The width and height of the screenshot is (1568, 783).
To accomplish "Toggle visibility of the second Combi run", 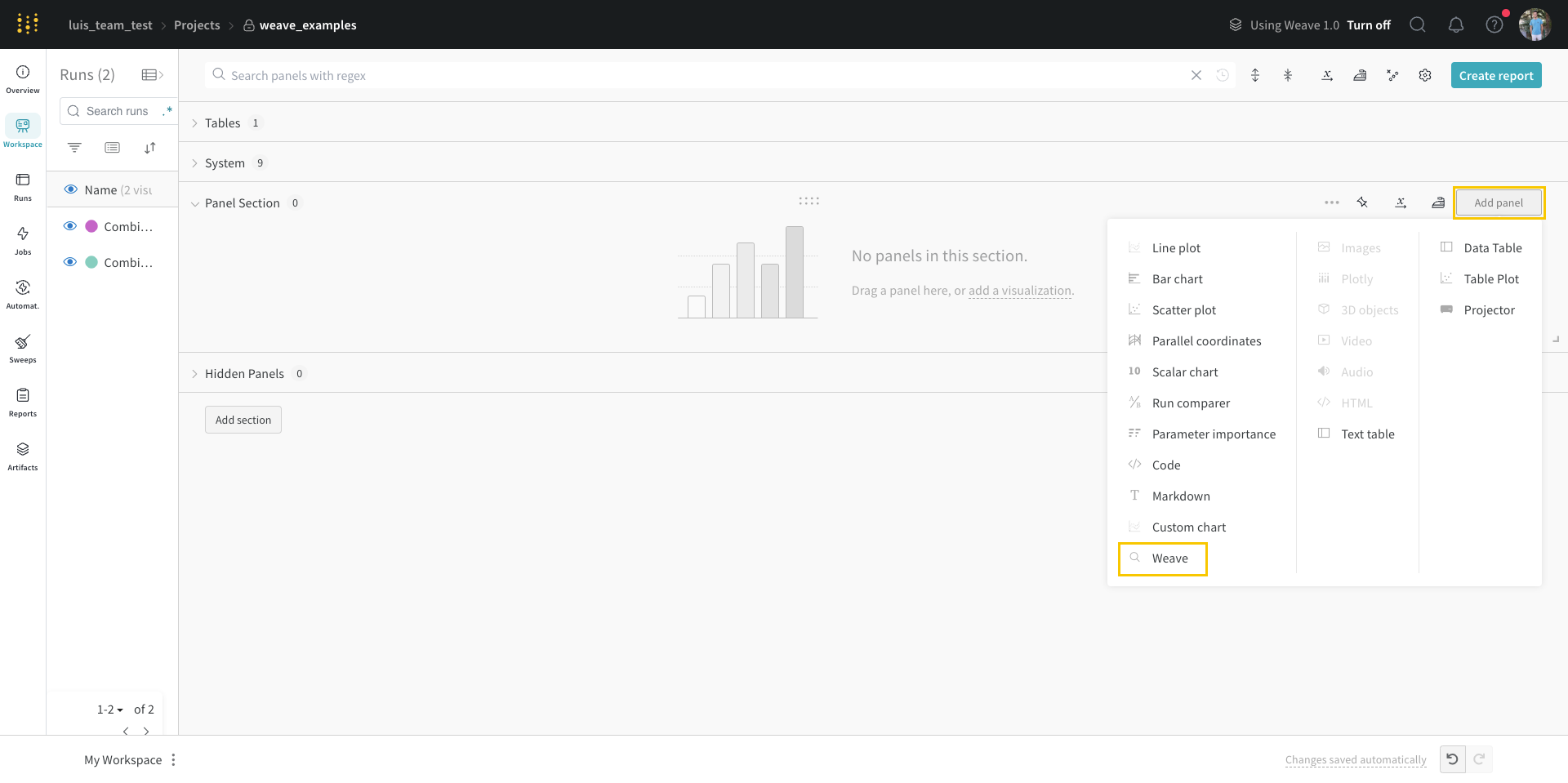I will 69,262.
